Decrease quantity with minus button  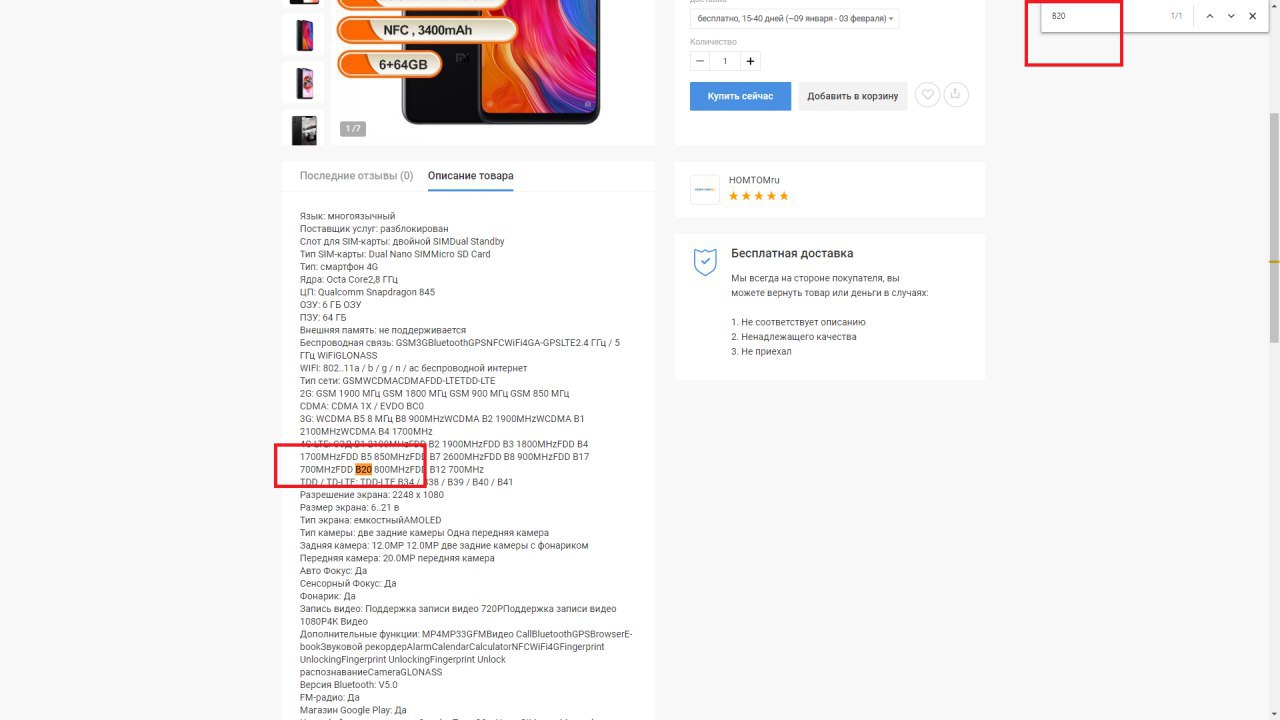(x=700, y=61)
